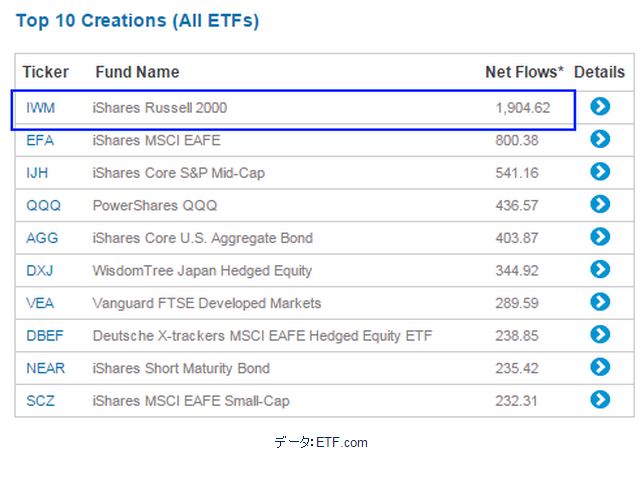Click the Fund Name column header
The height and width of the screenshot is (477, 643).
(x=137, y=72)
